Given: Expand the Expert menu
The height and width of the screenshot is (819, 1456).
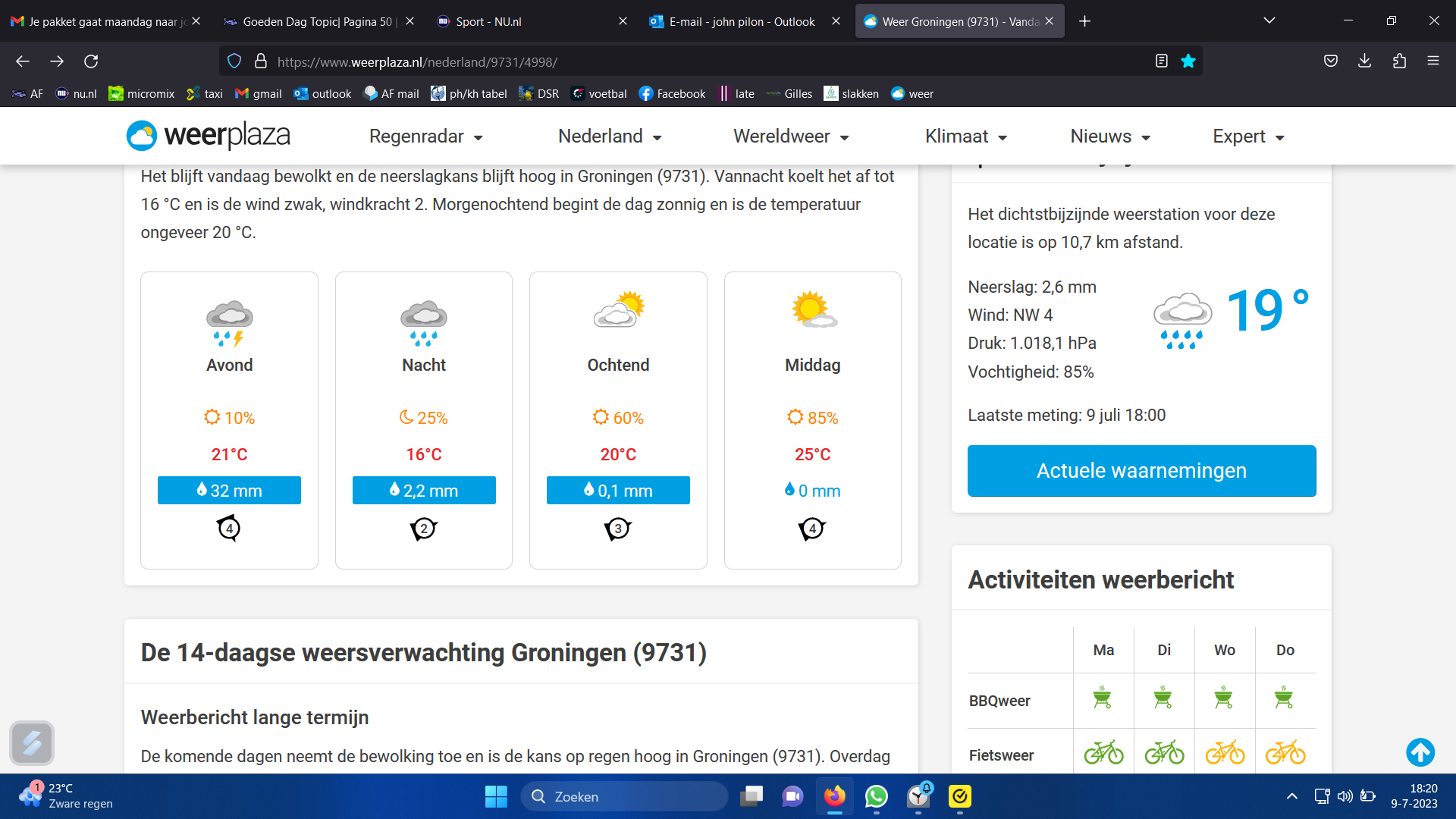Looking at the screenshot, I should tap(1247, 136).
